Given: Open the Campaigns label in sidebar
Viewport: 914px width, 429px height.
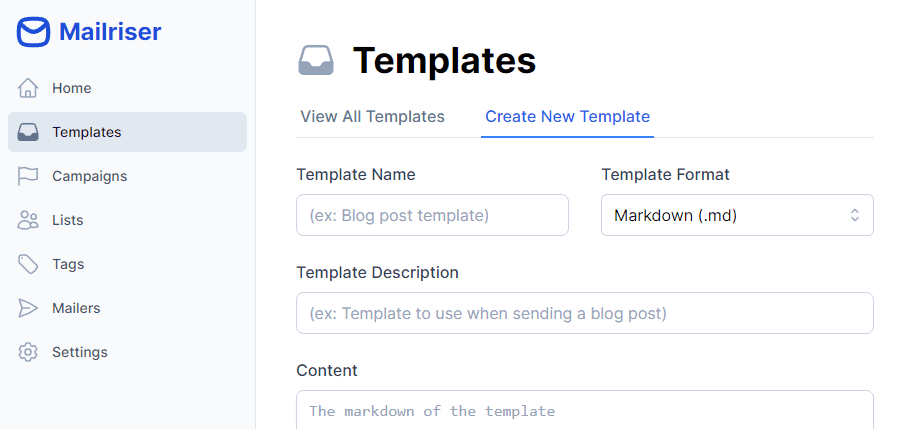Looking at the screenshot, I should pyautogui.click(x=90, y=176).
